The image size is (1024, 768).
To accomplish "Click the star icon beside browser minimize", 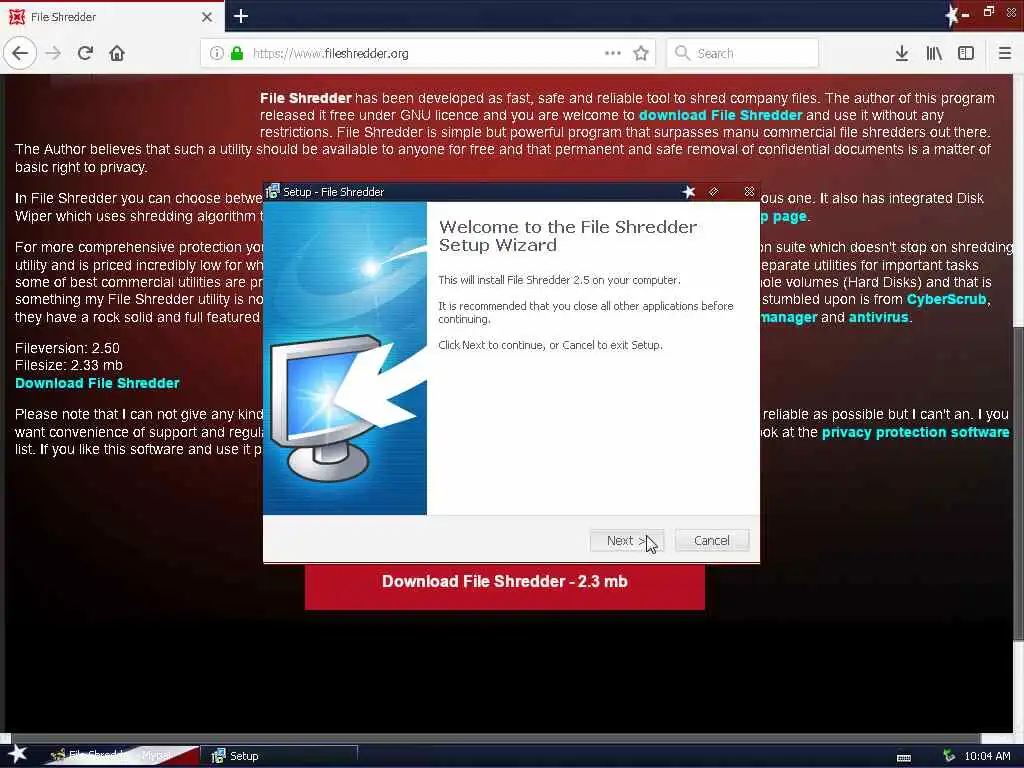I will (951, 15).
